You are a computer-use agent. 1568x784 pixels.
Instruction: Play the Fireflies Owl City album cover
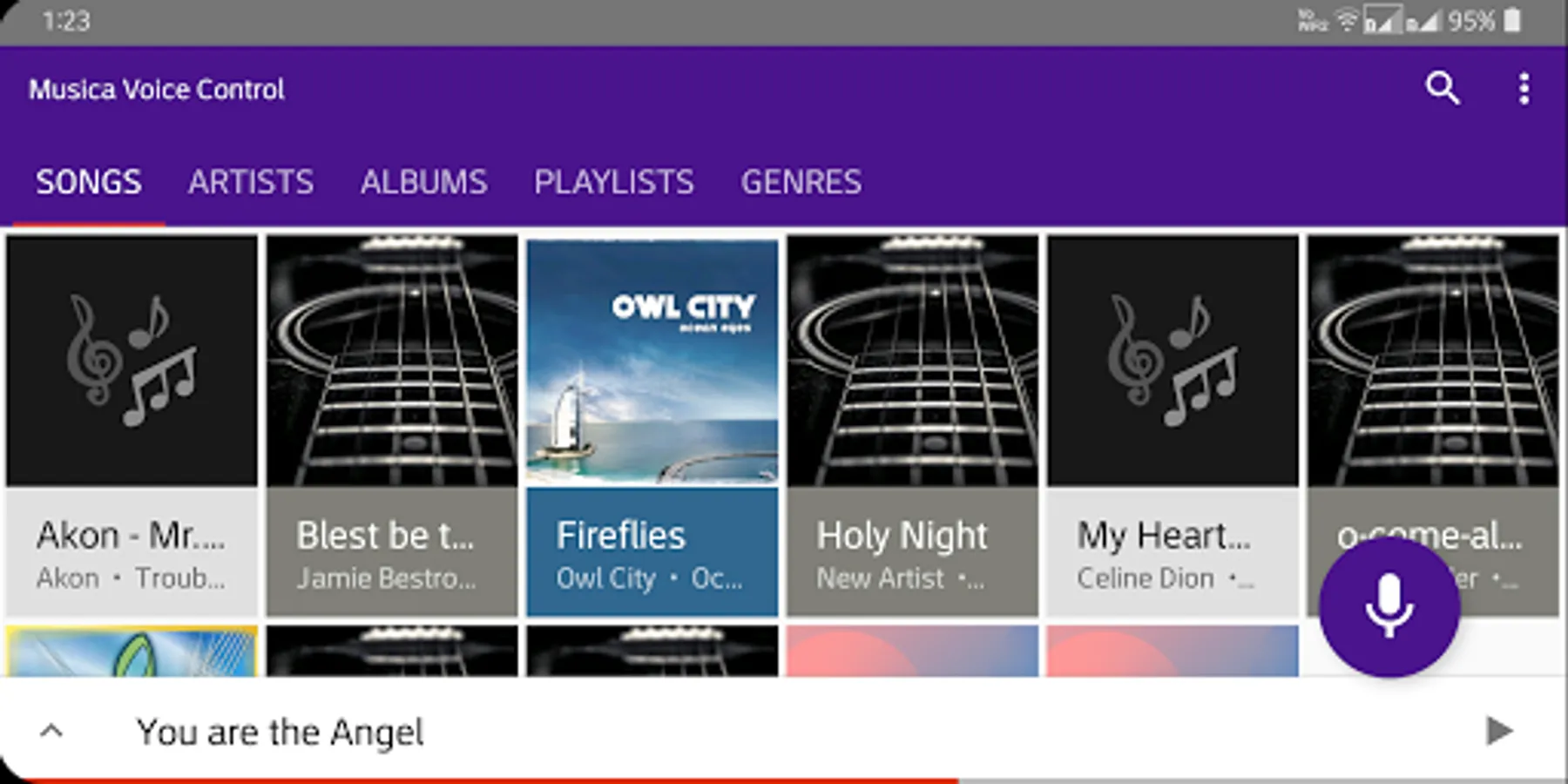[652, 362]
